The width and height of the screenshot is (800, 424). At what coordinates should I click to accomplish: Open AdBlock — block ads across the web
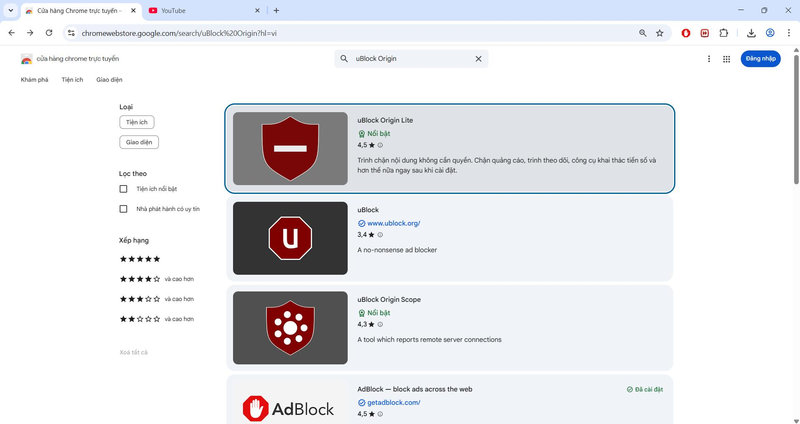coord(415,389)
